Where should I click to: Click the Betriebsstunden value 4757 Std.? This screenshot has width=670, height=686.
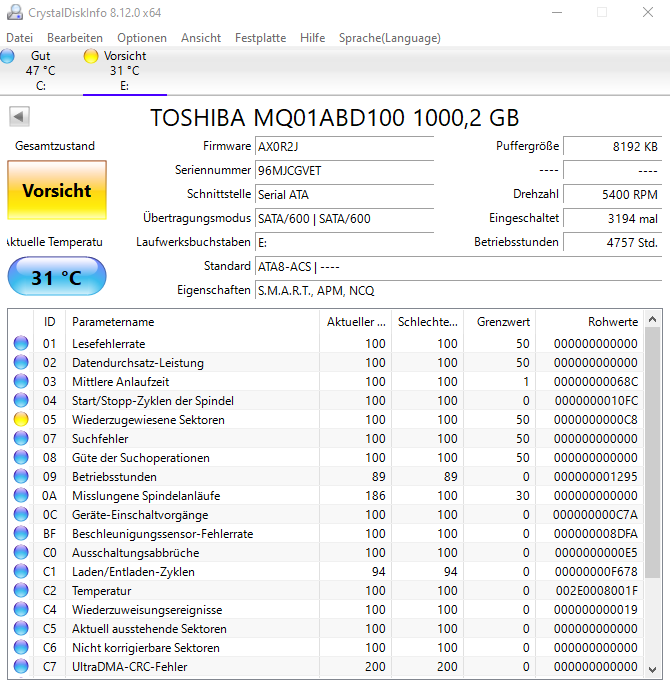click(612, 242)
